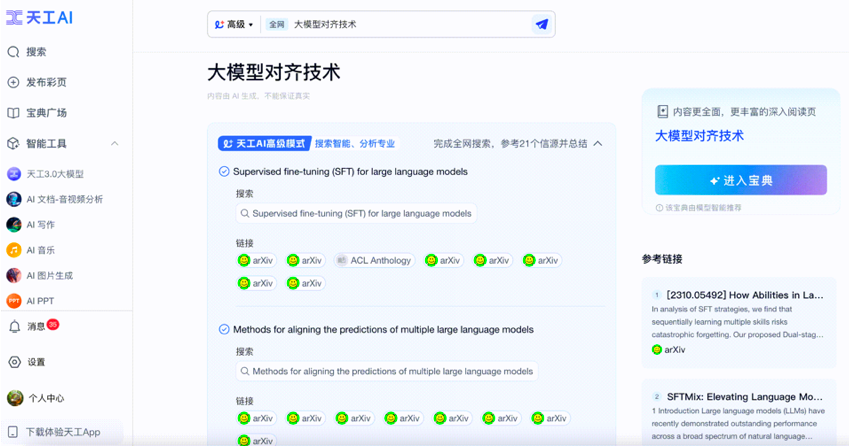Open AI 写作 tool

point(31,225)
